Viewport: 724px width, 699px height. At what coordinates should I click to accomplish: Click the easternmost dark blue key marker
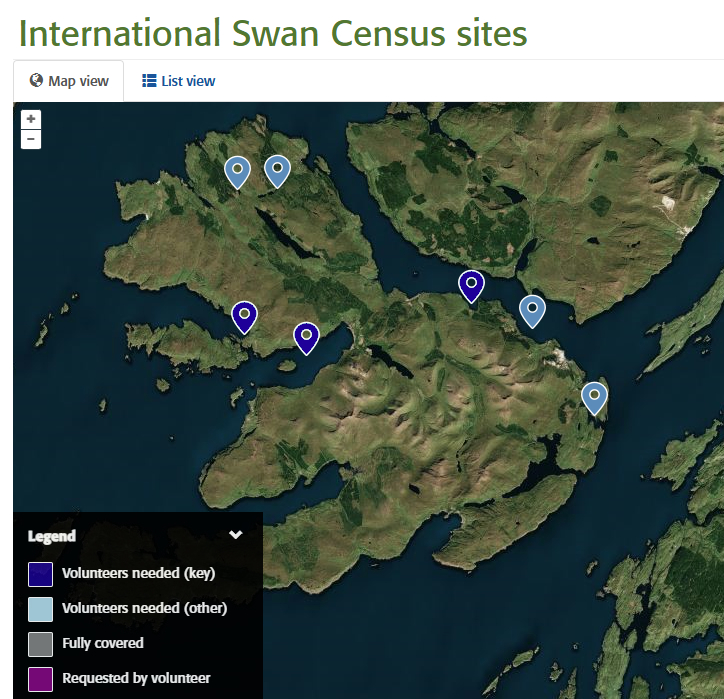[x=471, y=285]
